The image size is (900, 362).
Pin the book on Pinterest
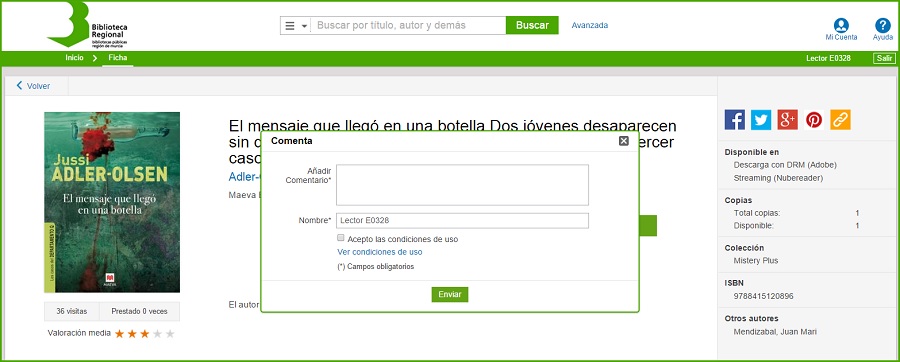[x=814, y=119]
